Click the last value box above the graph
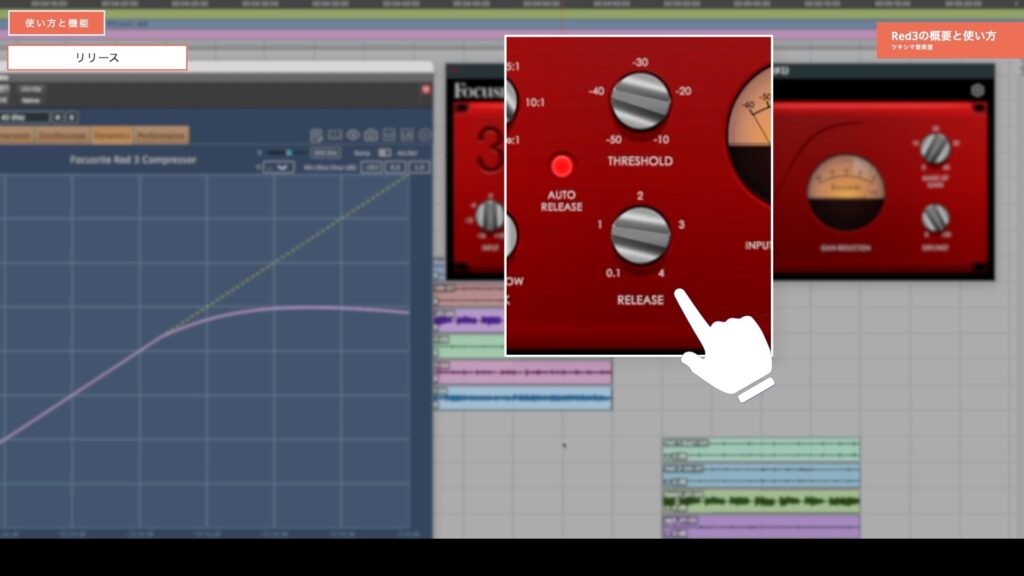The width and height of the screenshot is (1024, 576). pos(419,168)
